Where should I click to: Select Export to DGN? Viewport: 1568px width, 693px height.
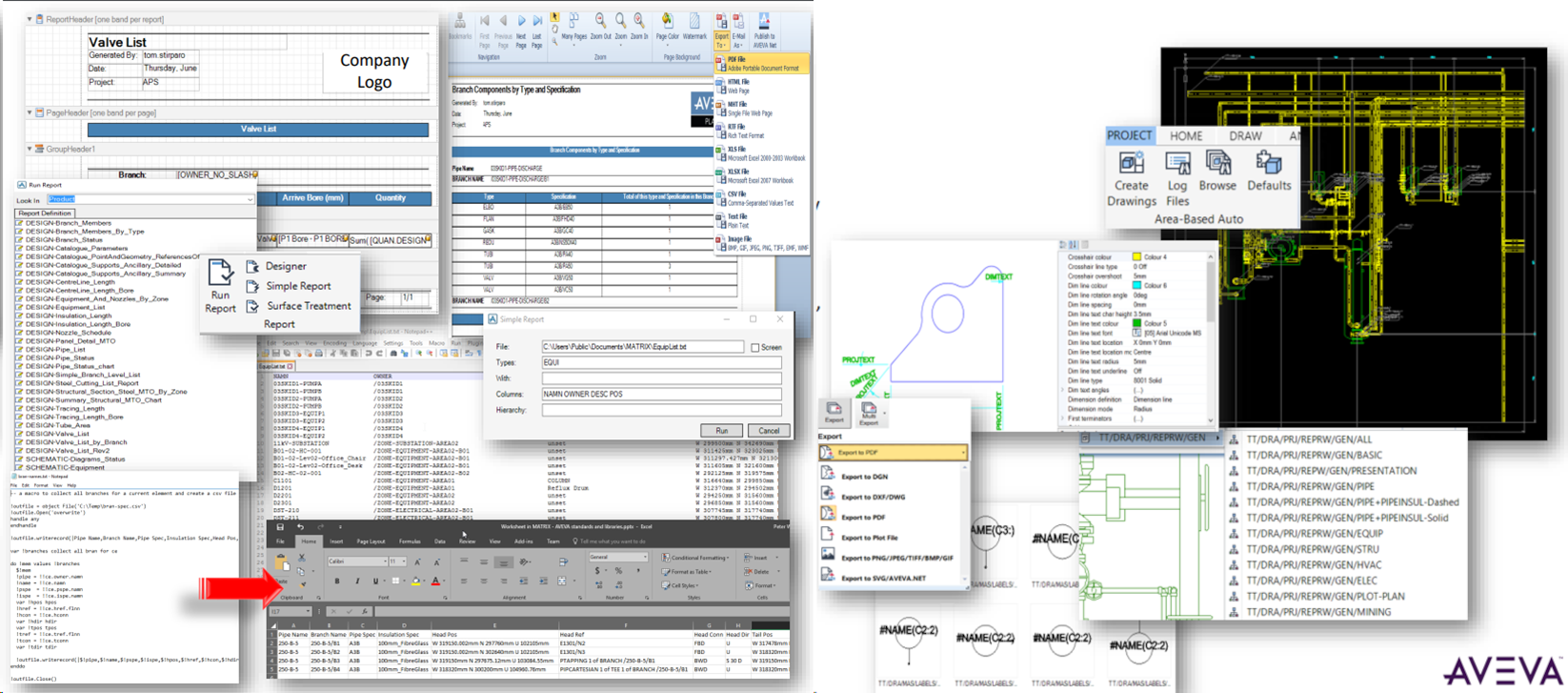(892, 477)
